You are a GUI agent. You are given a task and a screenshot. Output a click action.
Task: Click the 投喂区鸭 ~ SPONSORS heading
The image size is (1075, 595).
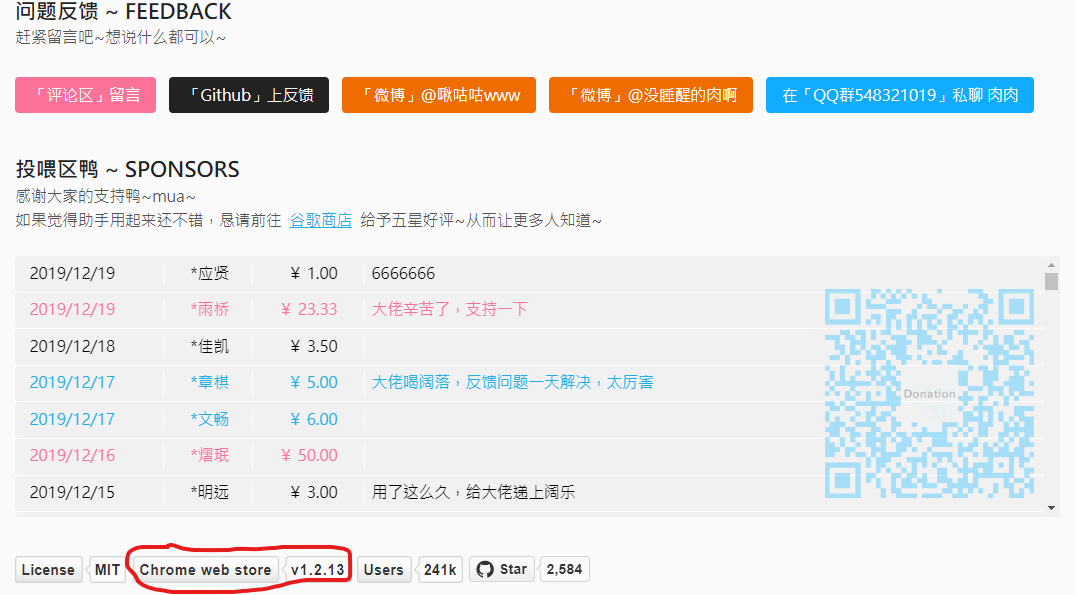coord(128,169)
